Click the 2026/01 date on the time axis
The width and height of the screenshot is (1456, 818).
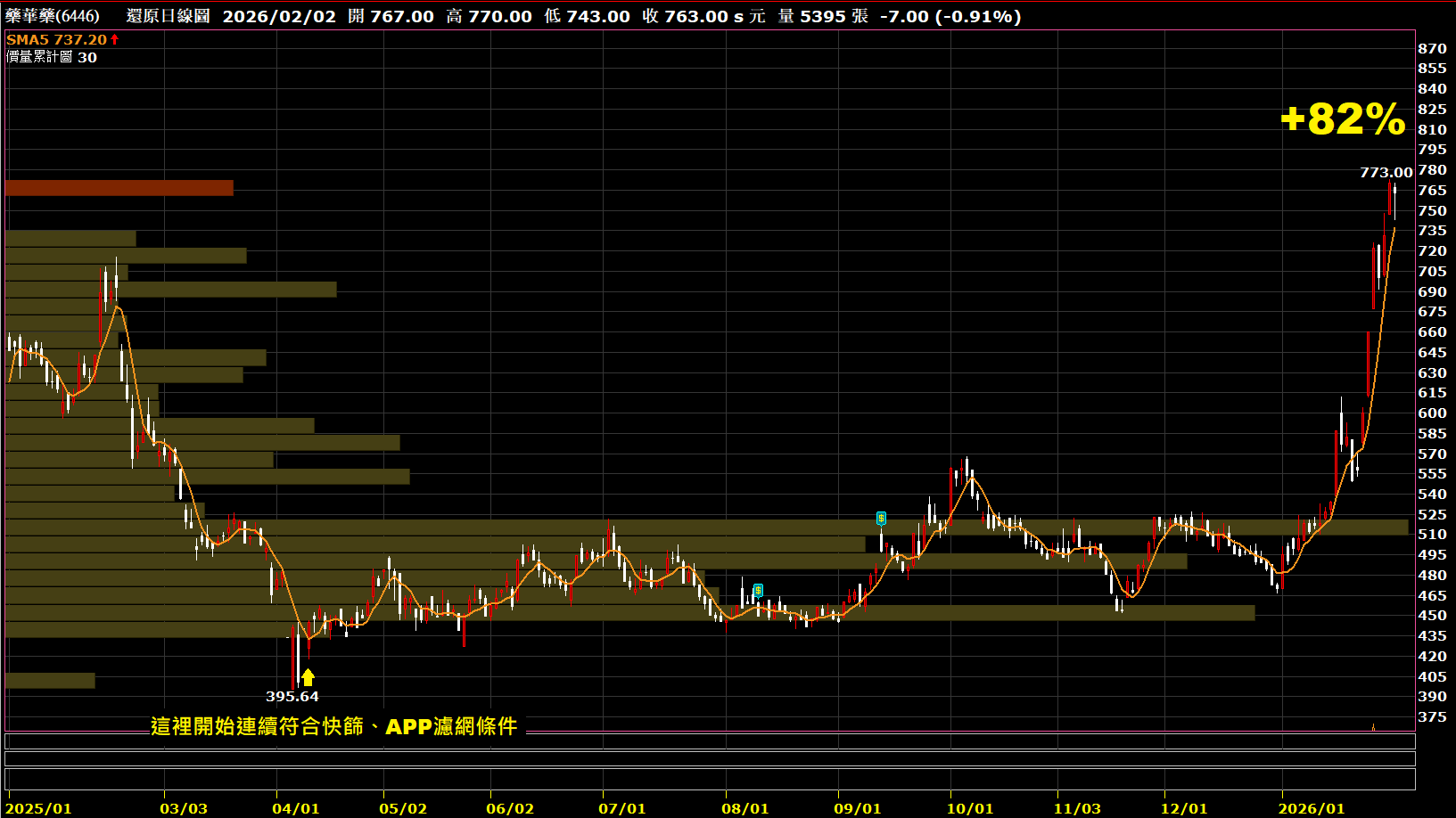click(1311, 808)
